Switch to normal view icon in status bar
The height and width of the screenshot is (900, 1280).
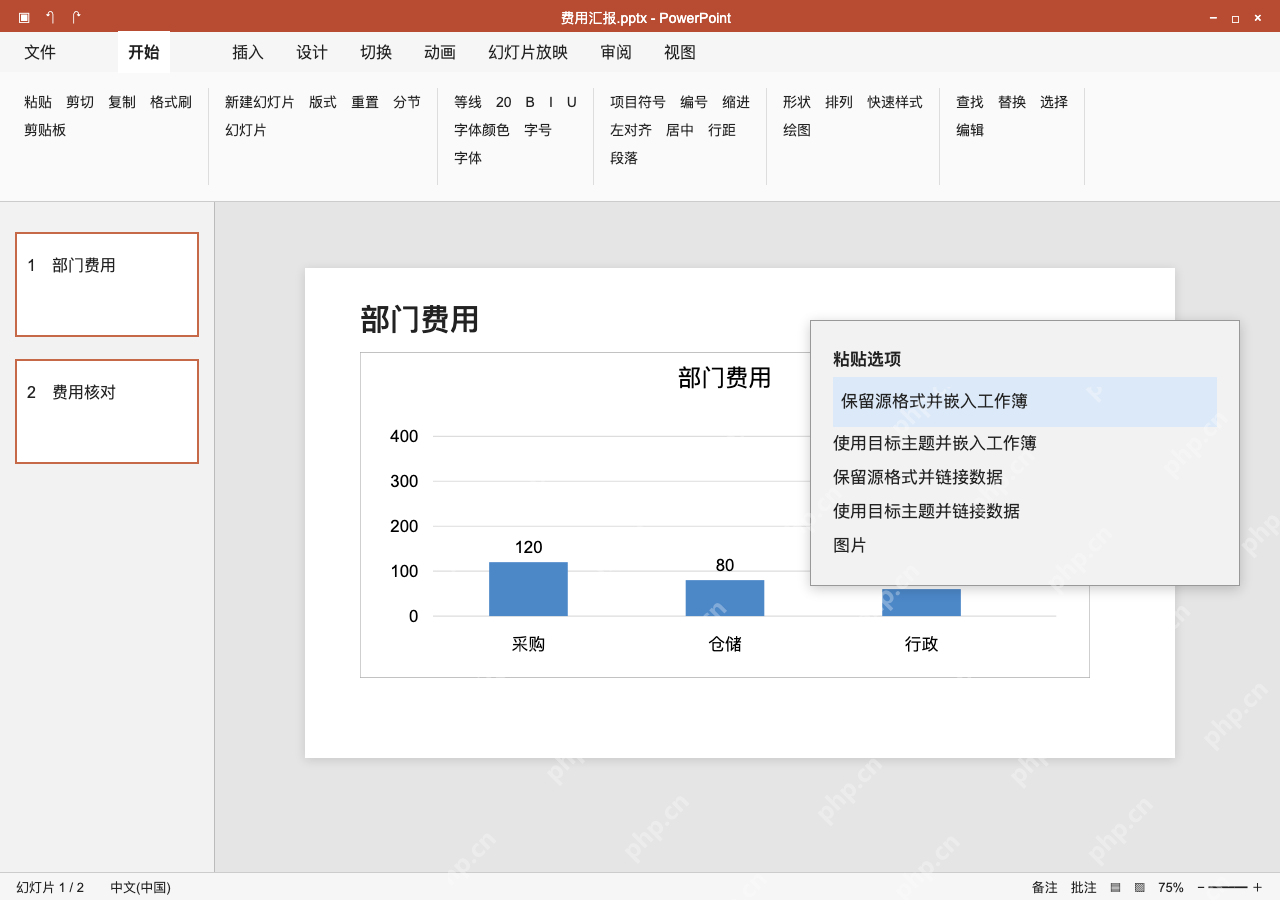pyautogui.click(x=1115, y=887)
